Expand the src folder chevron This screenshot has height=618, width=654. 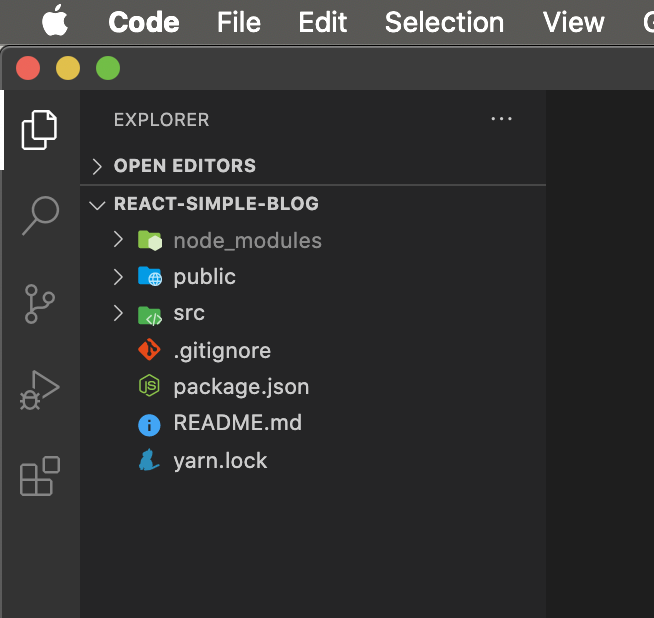coord(118,313)
